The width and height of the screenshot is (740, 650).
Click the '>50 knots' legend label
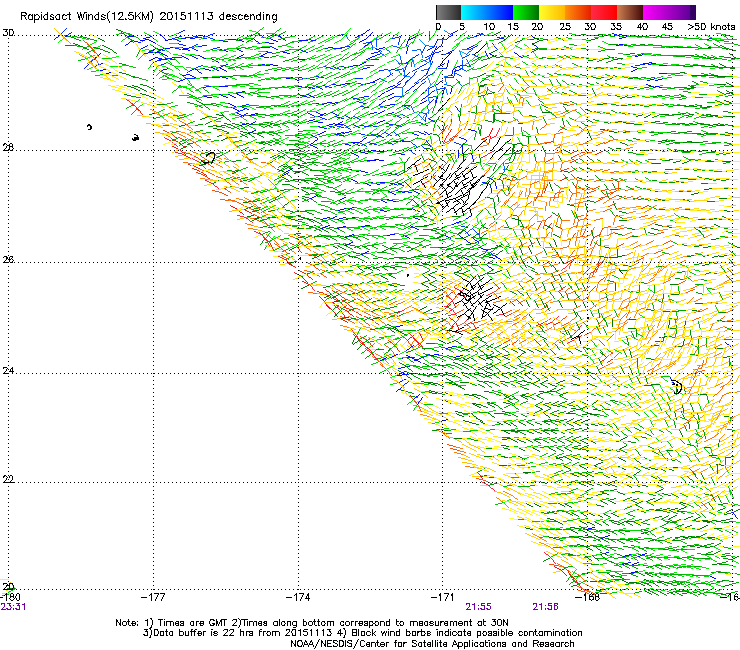[x=711, y=27]
